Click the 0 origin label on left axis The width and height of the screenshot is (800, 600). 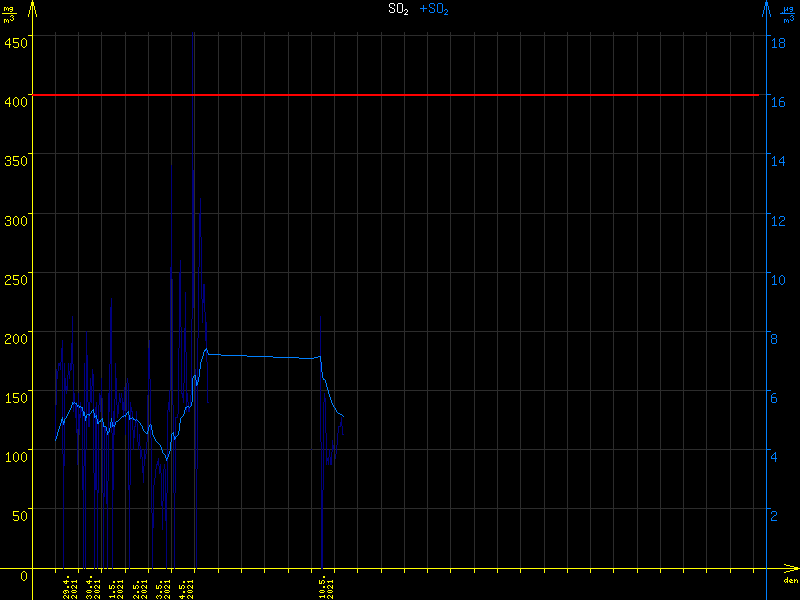tap(24, 576)
